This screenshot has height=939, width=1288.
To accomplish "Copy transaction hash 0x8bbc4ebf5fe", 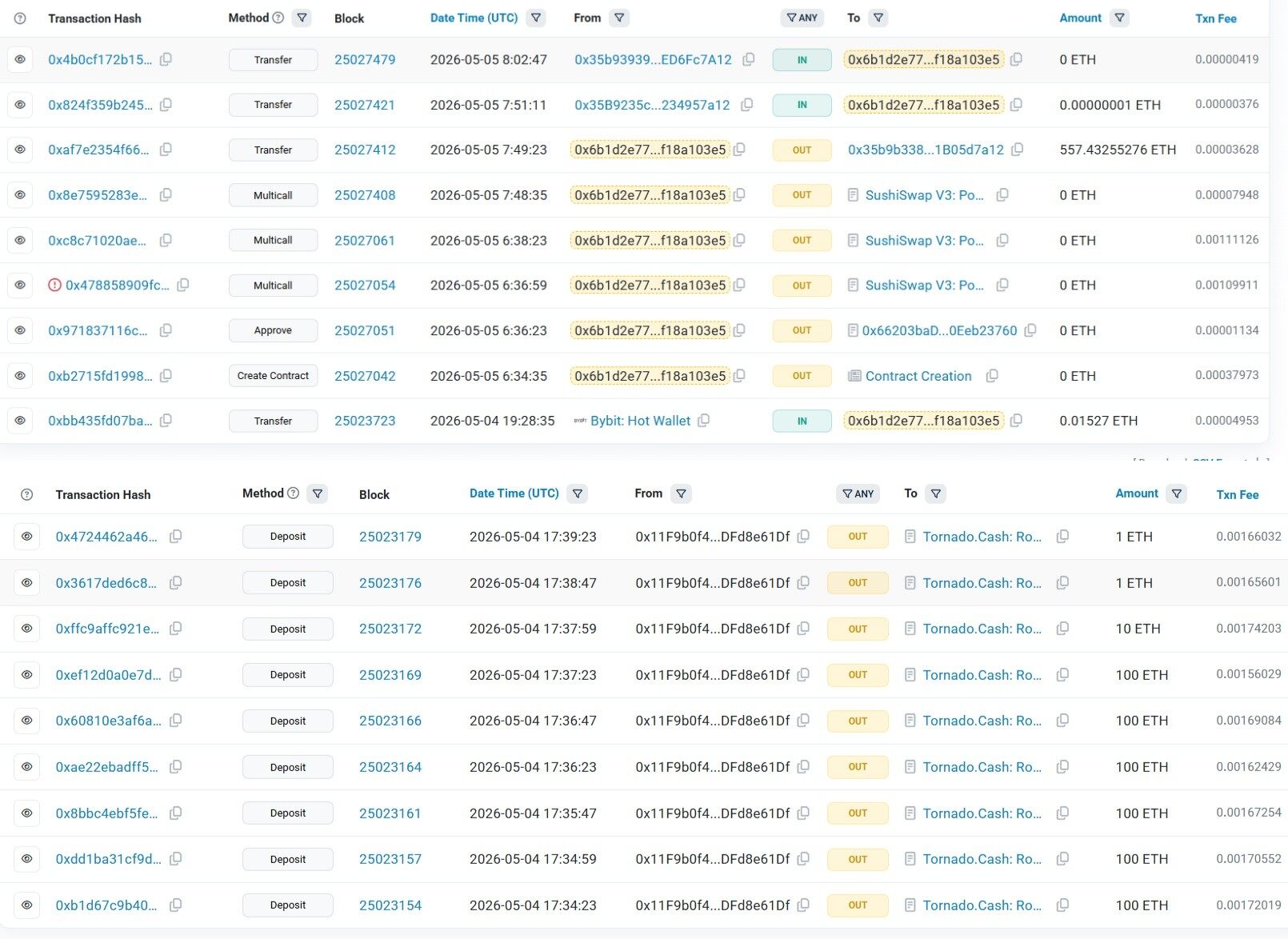I will click(175, 813).
